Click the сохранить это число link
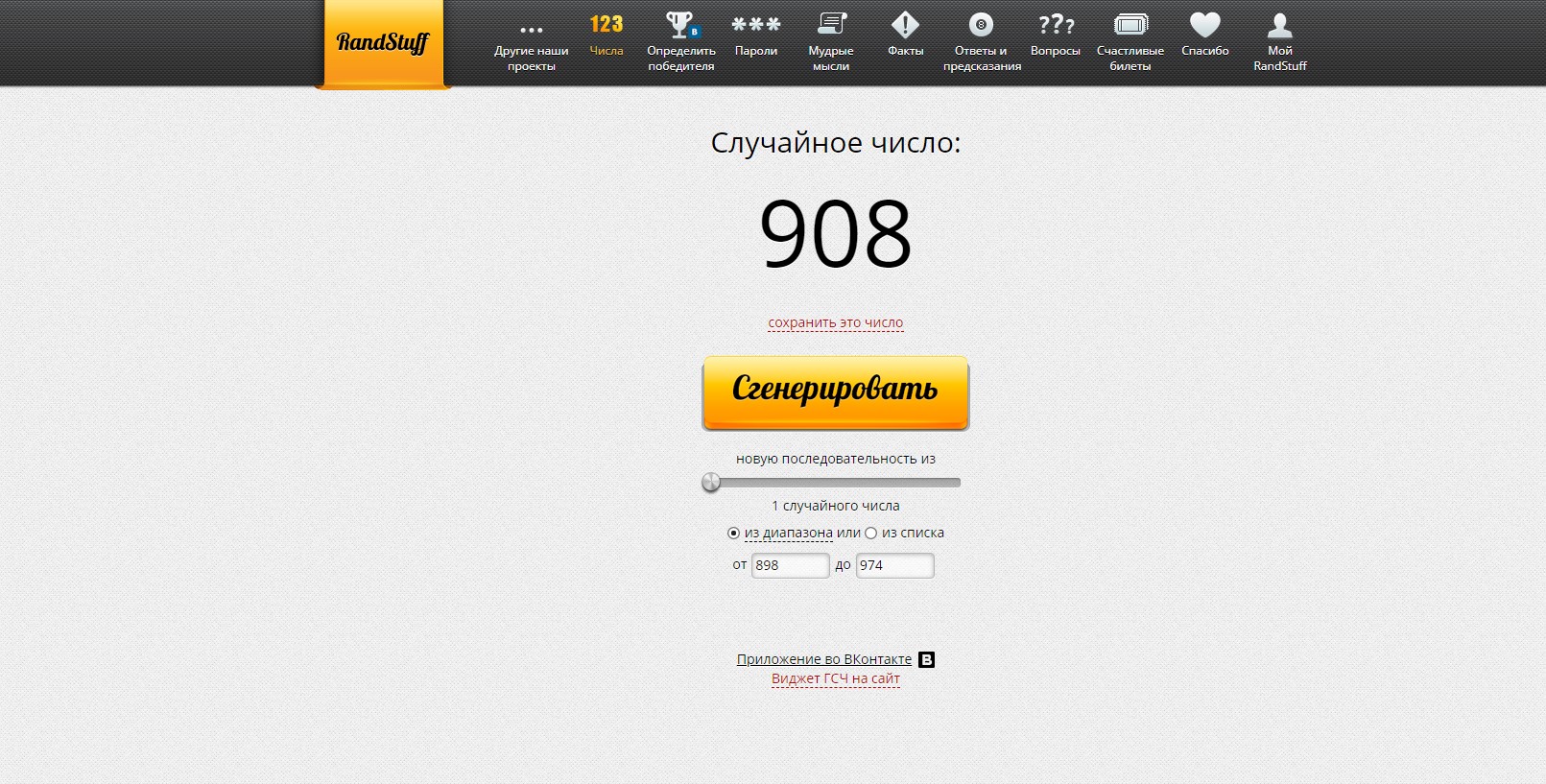 (x=836, y=323)
